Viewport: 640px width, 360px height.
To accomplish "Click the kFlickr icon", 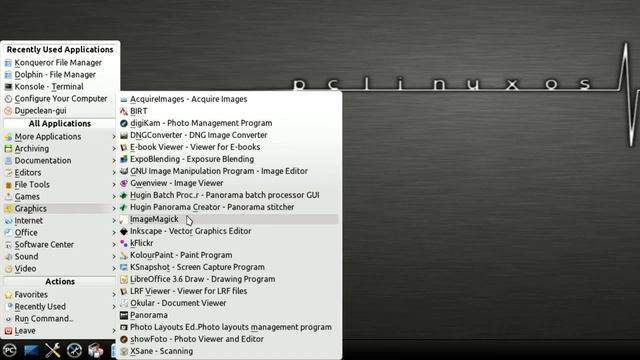I will (124, 243).
